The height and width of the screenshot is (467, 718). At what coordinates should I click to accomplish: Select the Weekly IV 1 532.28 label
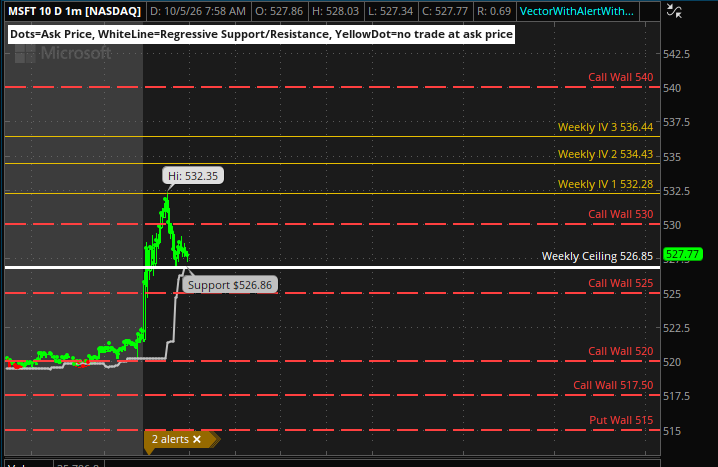(605, 184)
